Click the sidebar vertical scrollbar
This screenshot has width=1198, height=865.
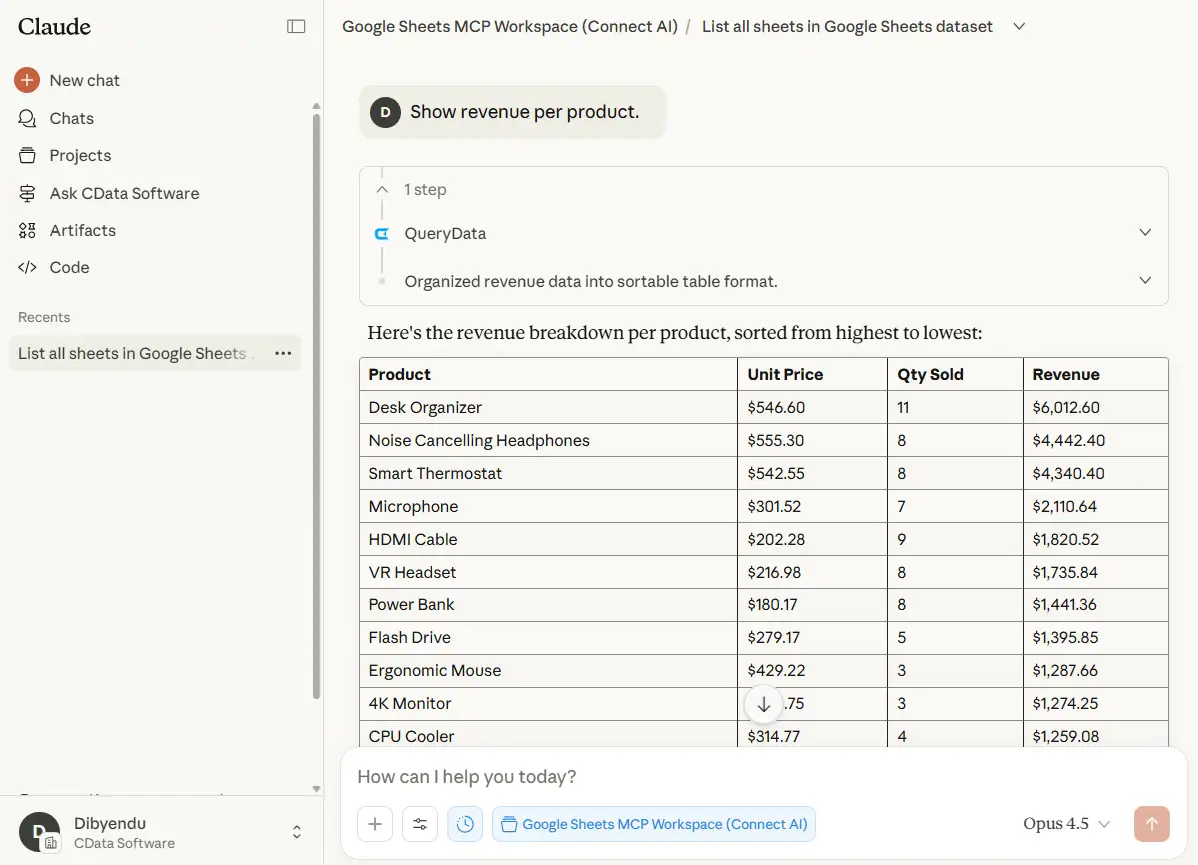point(316,405)
